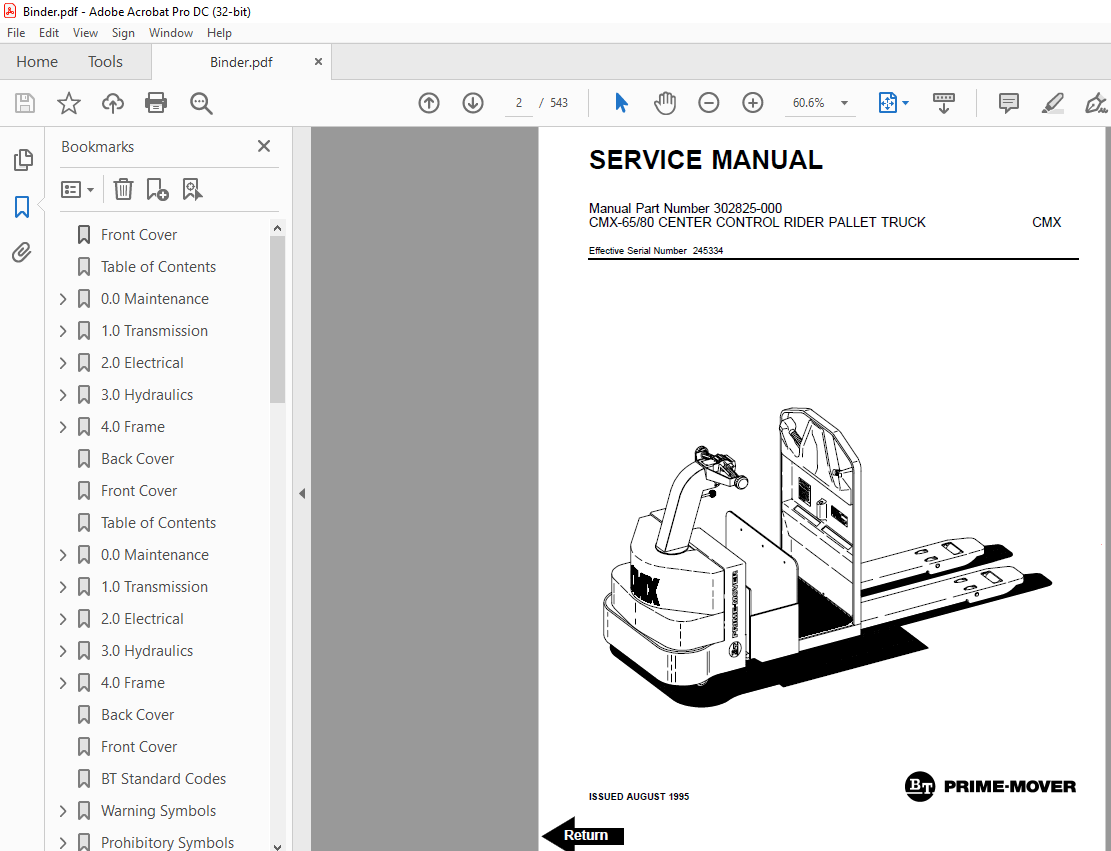This screenshot has height=851, width=1111.
Task: Open the second 1.0 Transmission bookmark
Action: coord(154,587)
